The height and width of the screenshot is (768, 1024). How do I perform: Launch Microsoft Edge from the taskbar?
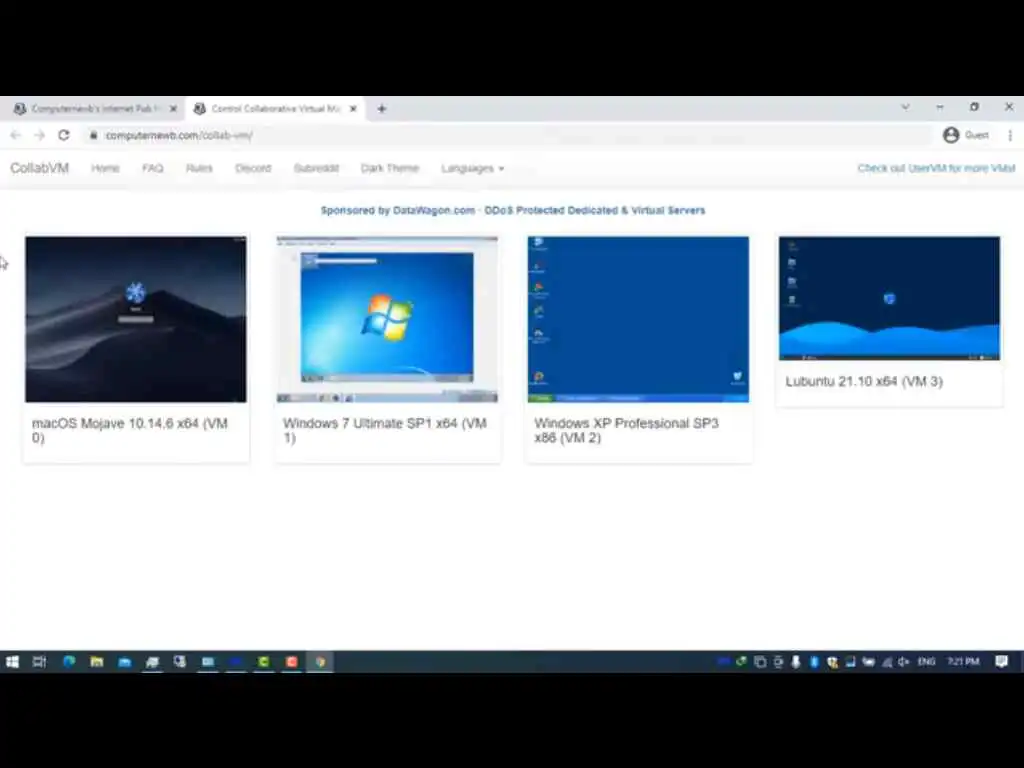click(x=69, y=662)
